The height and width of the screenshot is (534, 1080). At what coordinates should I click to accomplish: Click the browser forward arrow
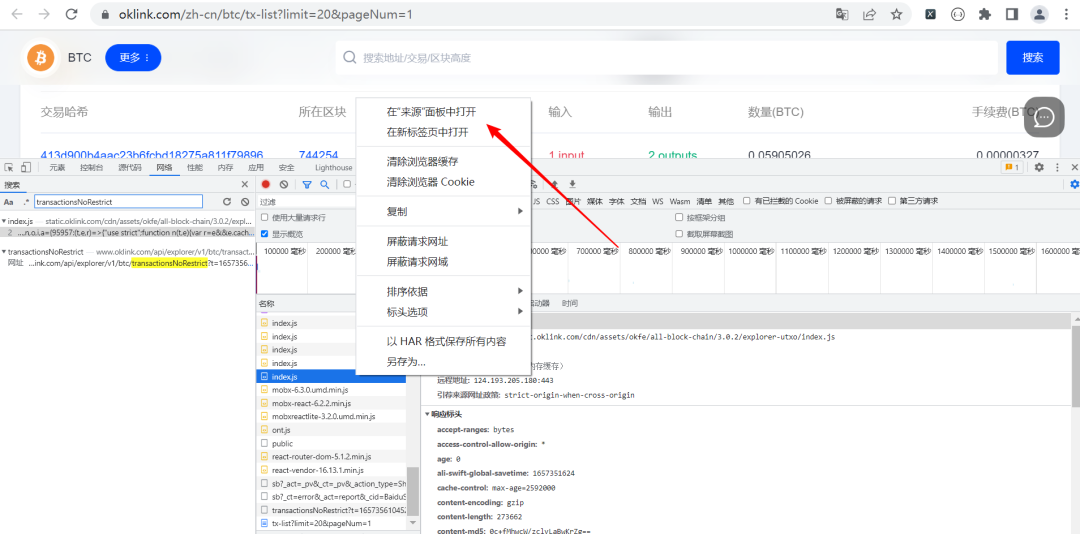pos(44,14)
